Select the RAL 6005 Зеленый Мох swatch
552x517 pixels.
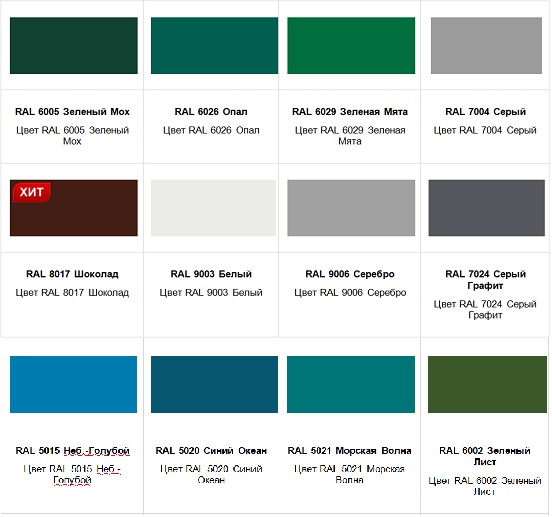[x=74, y=46]
